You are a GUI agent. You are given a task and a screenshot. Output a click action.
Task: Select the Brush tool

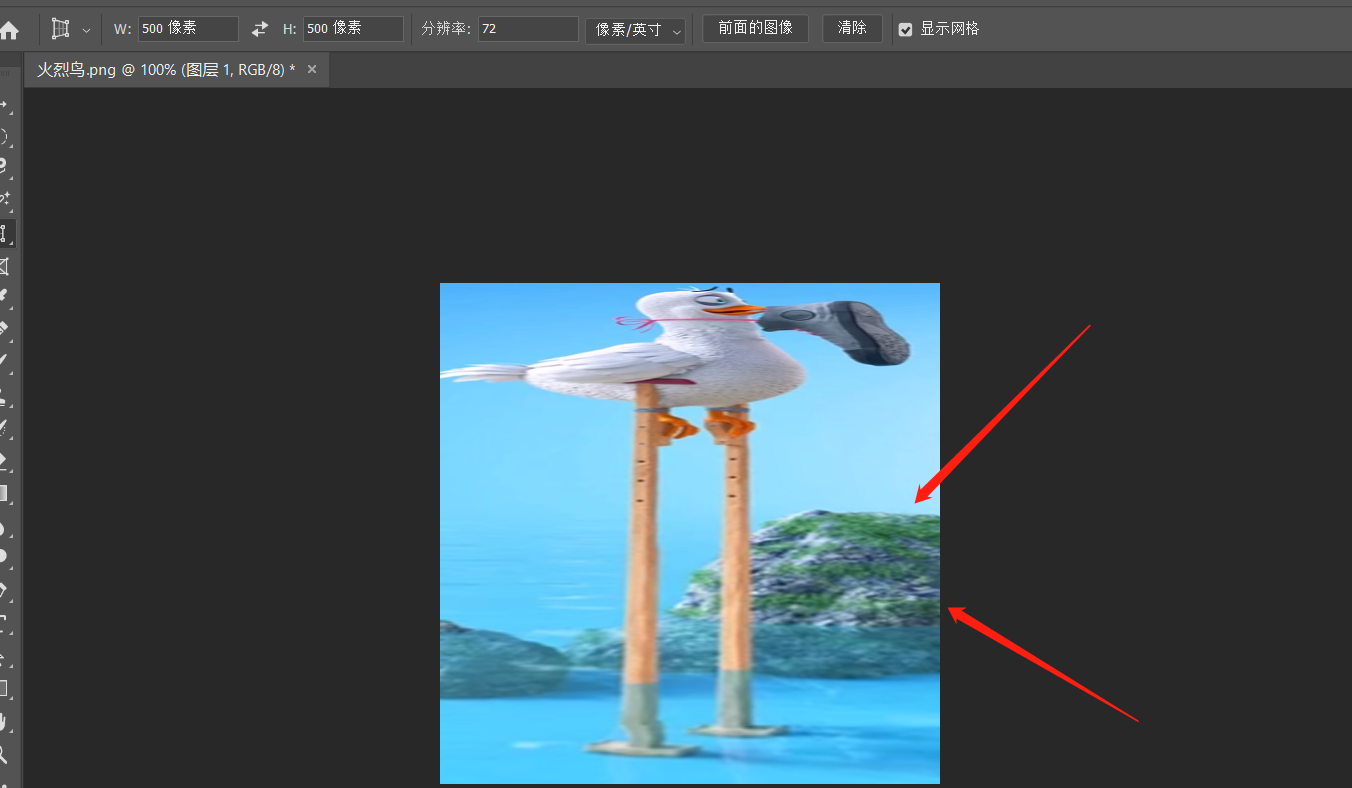coord(4,361)
